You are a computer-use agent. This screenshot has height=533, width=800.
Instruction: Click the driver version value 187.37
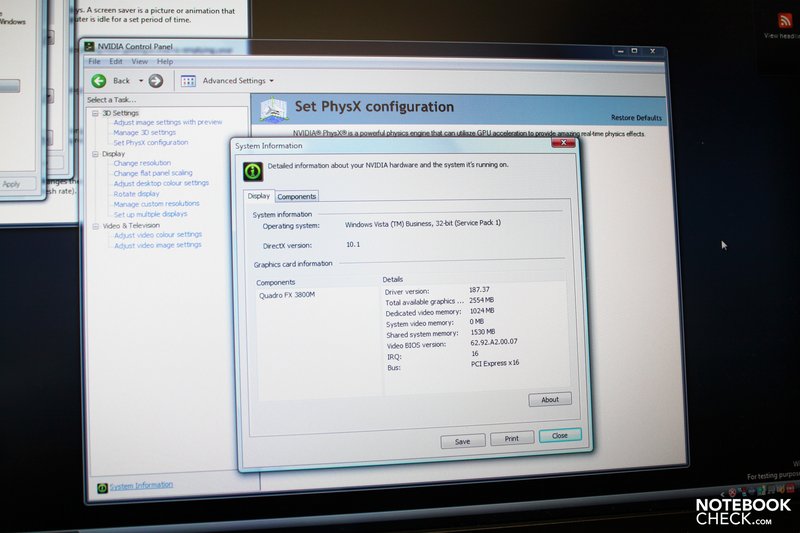click(x=479, y=290)
